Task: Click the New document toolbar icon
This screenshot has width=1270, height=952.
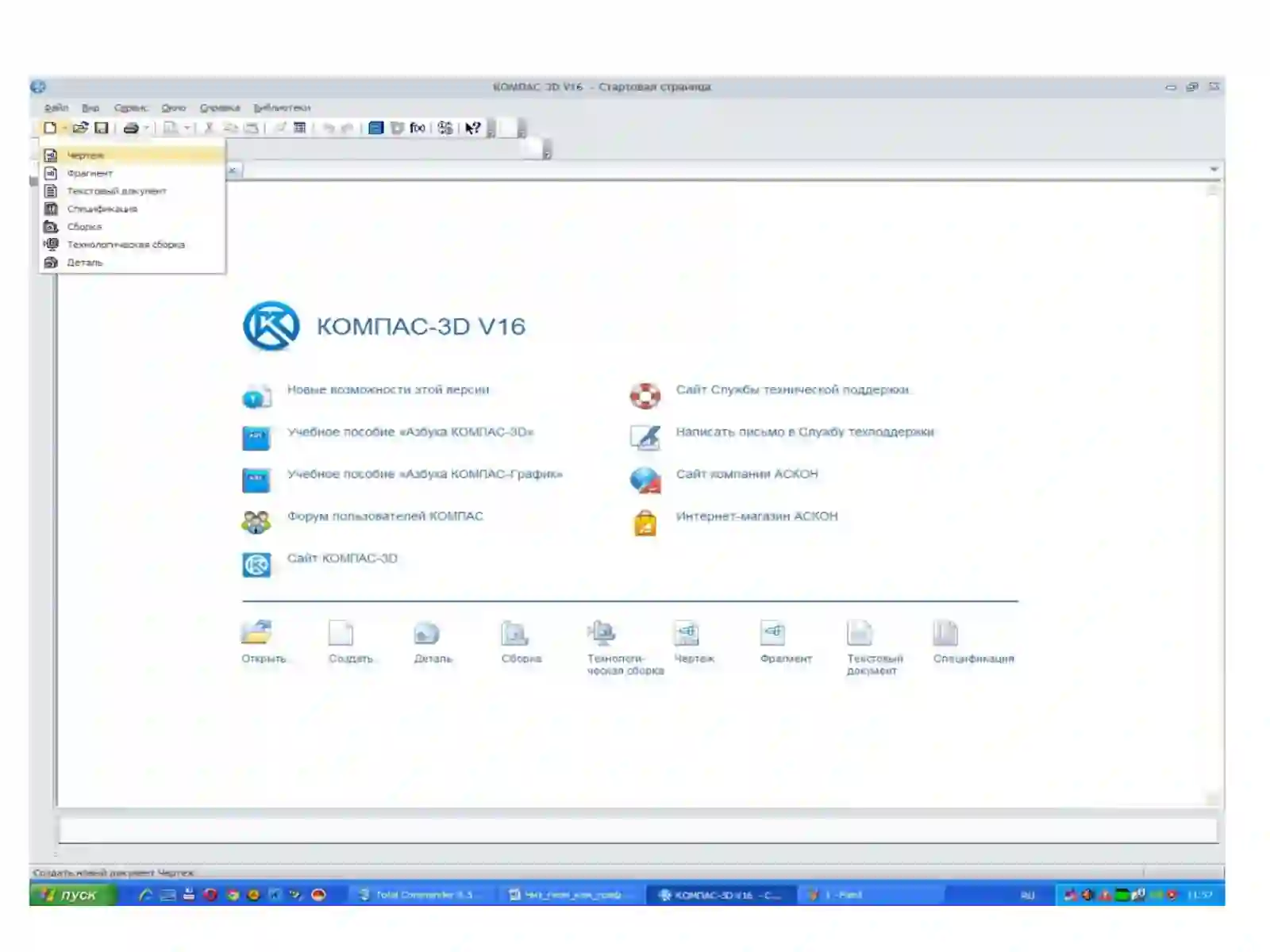Action: (50, 128)
